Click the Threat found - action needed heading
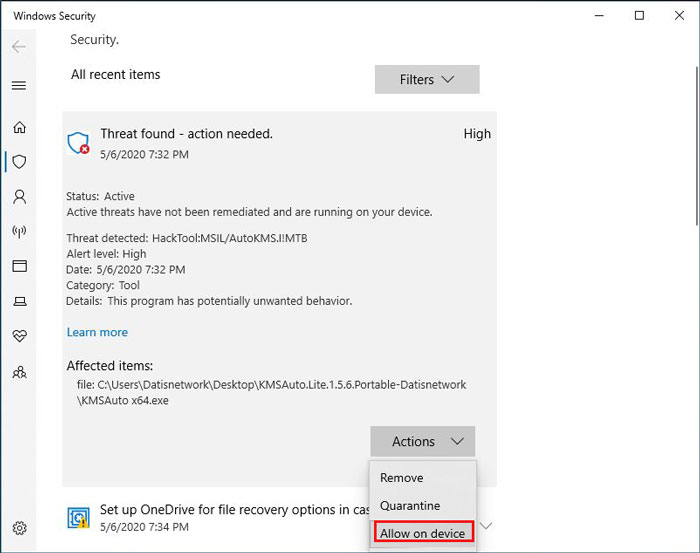 click(186, 133)
